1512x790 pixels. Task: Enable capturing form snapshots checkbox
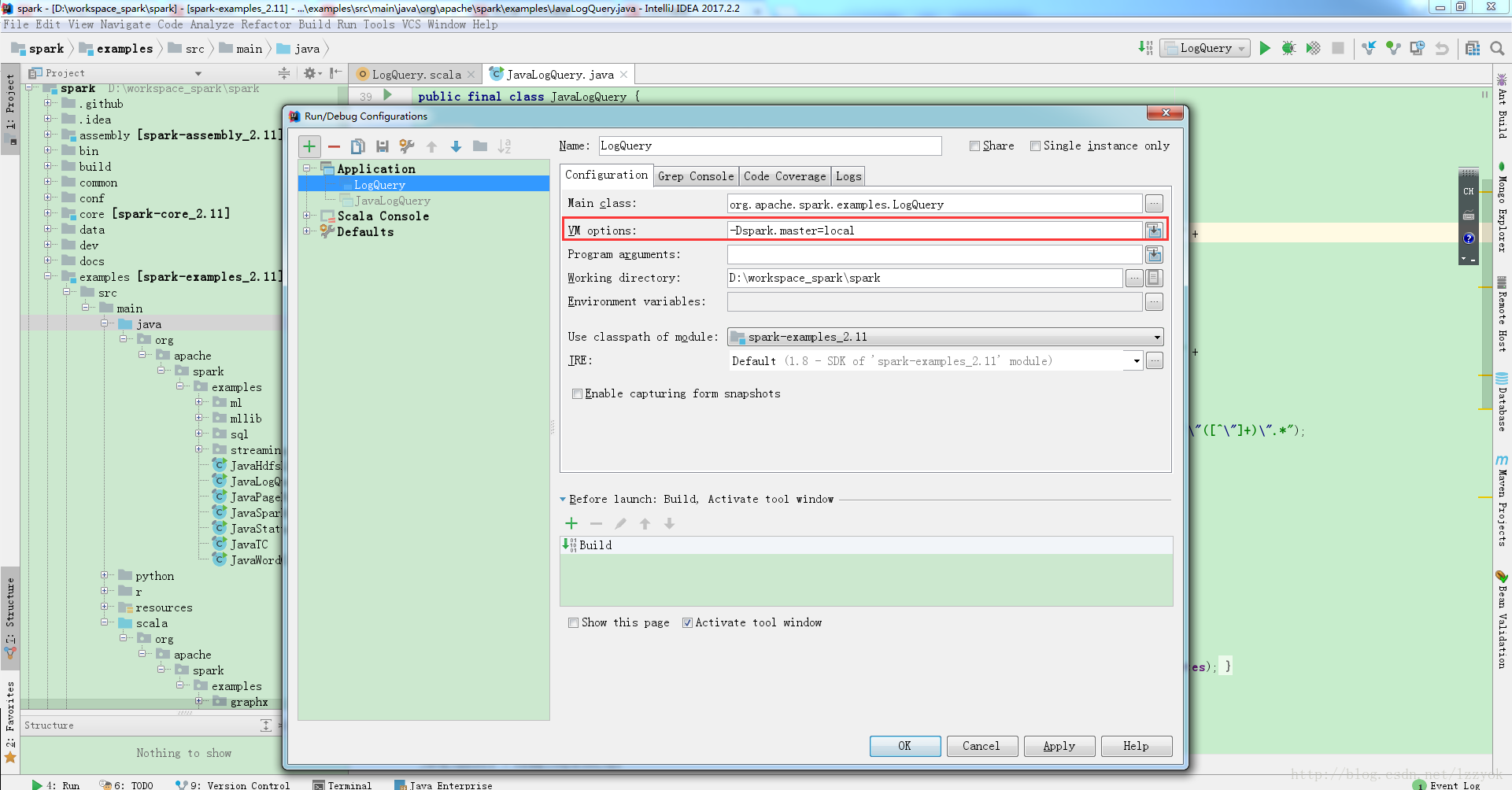pyautogui.click(x=577, y=393)
